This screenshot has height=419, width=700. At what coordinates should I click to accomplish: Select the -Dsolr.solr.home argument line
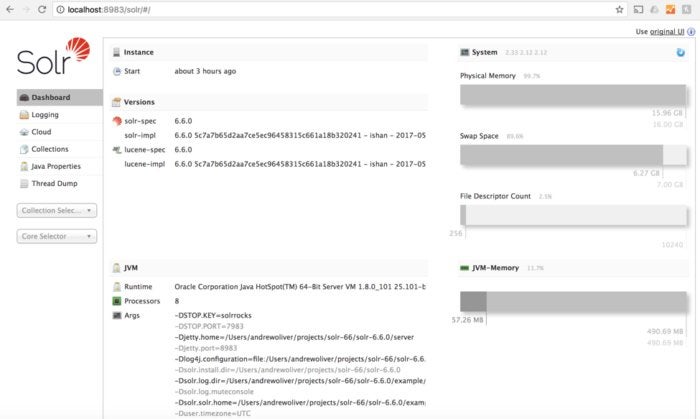300,403
